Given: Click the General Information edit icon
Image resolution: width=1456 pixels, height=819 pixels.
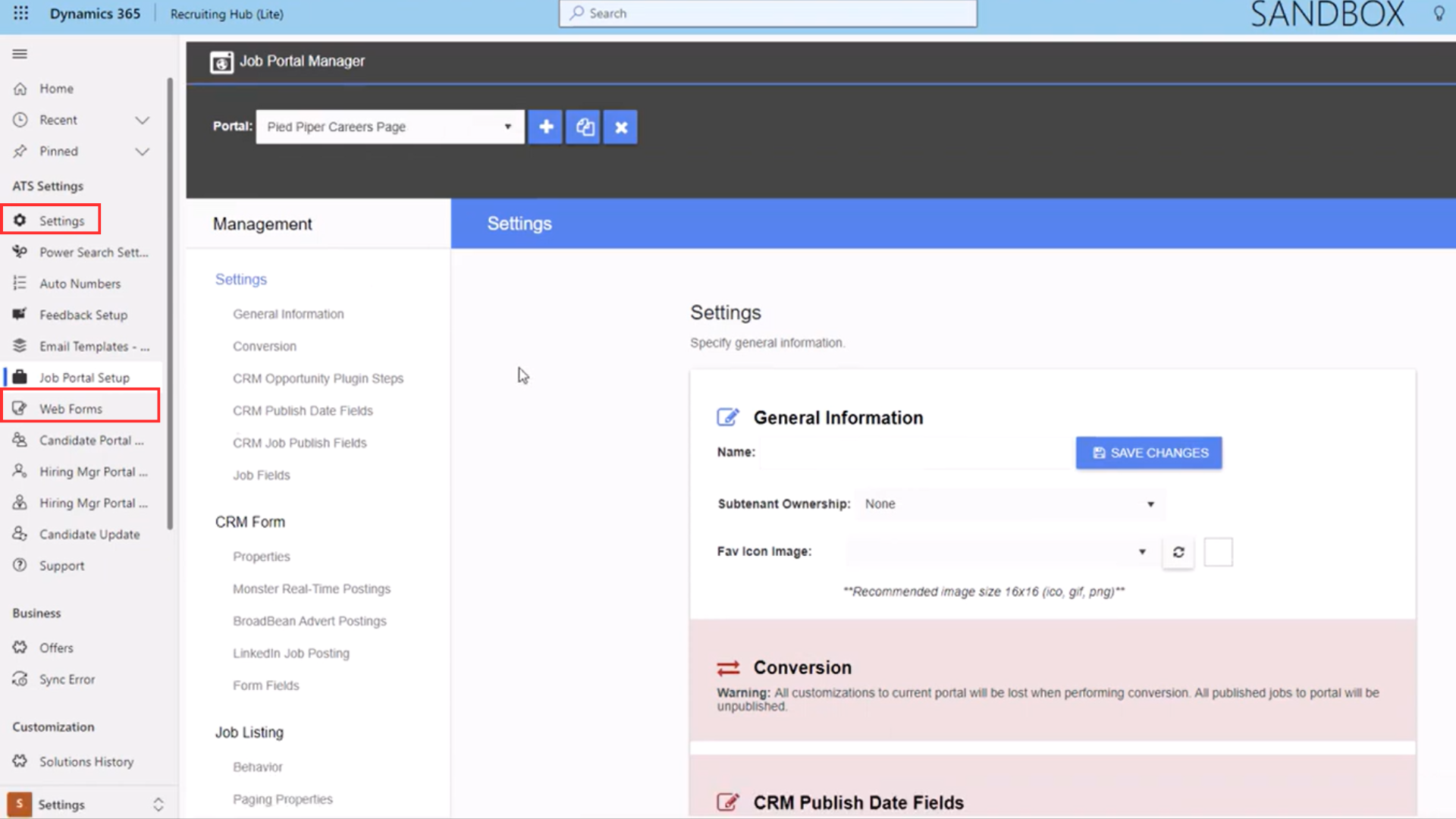Looking at the screenshot, I should pyautogui.click(x=727, y=417).
